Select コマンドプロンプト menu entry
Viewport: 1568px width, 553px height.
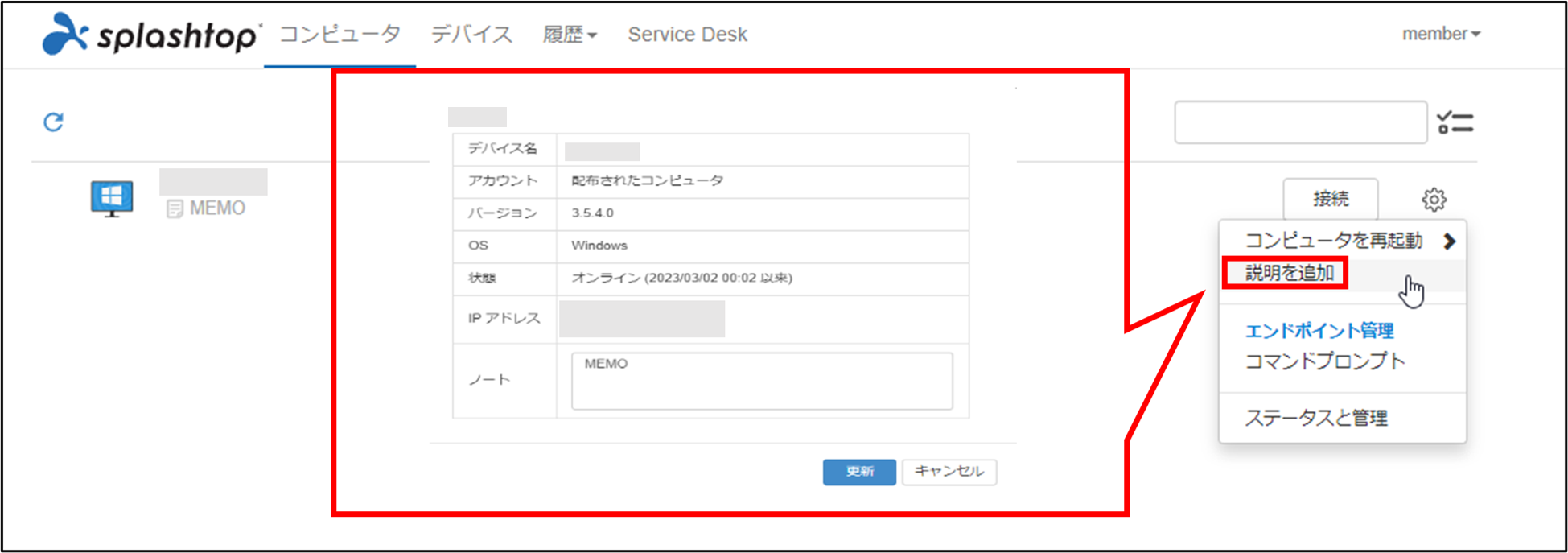pyautogui.click(x=1325, y=361)
